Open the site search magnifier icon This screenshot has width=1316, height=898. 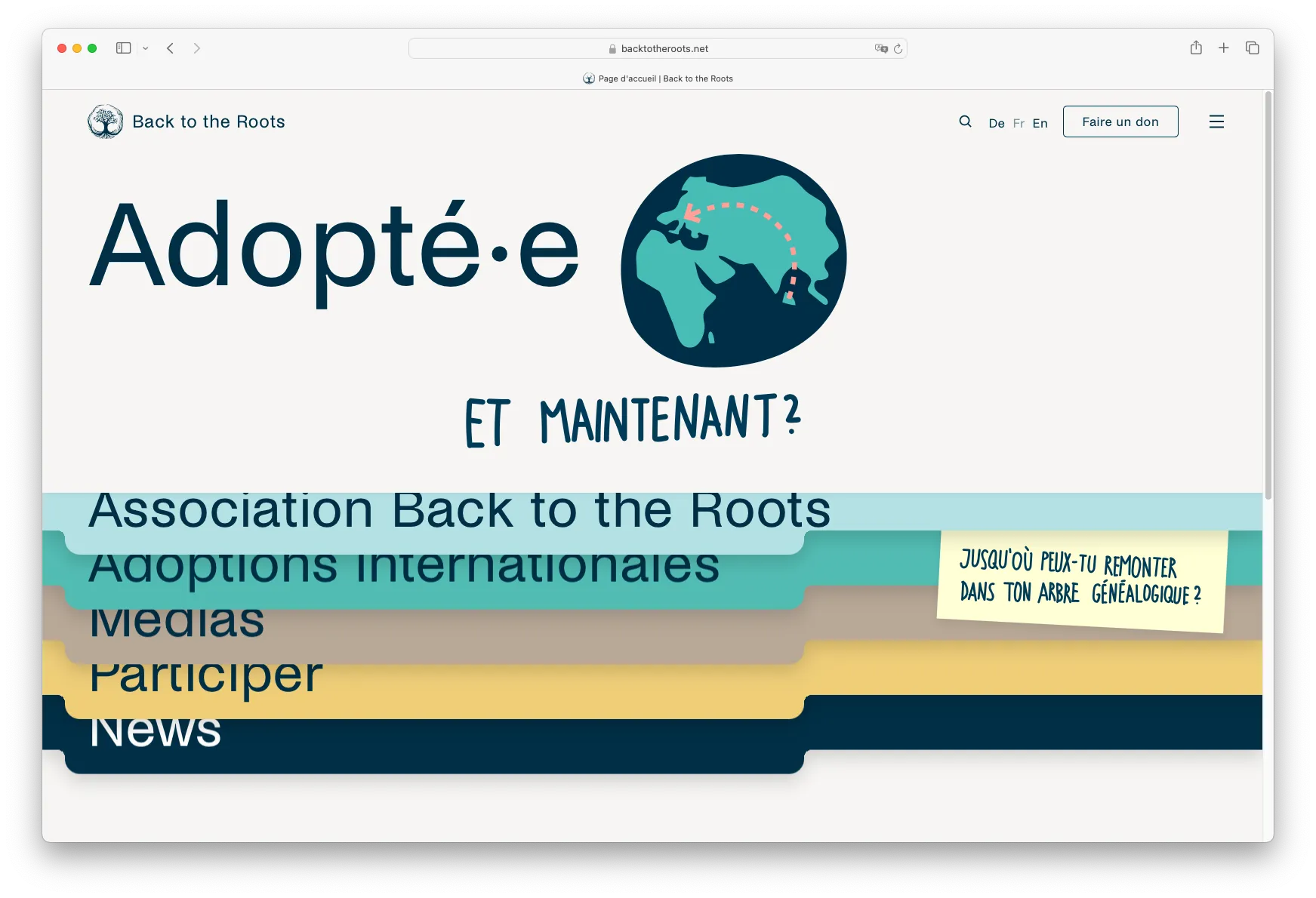(x=965, y=121)
